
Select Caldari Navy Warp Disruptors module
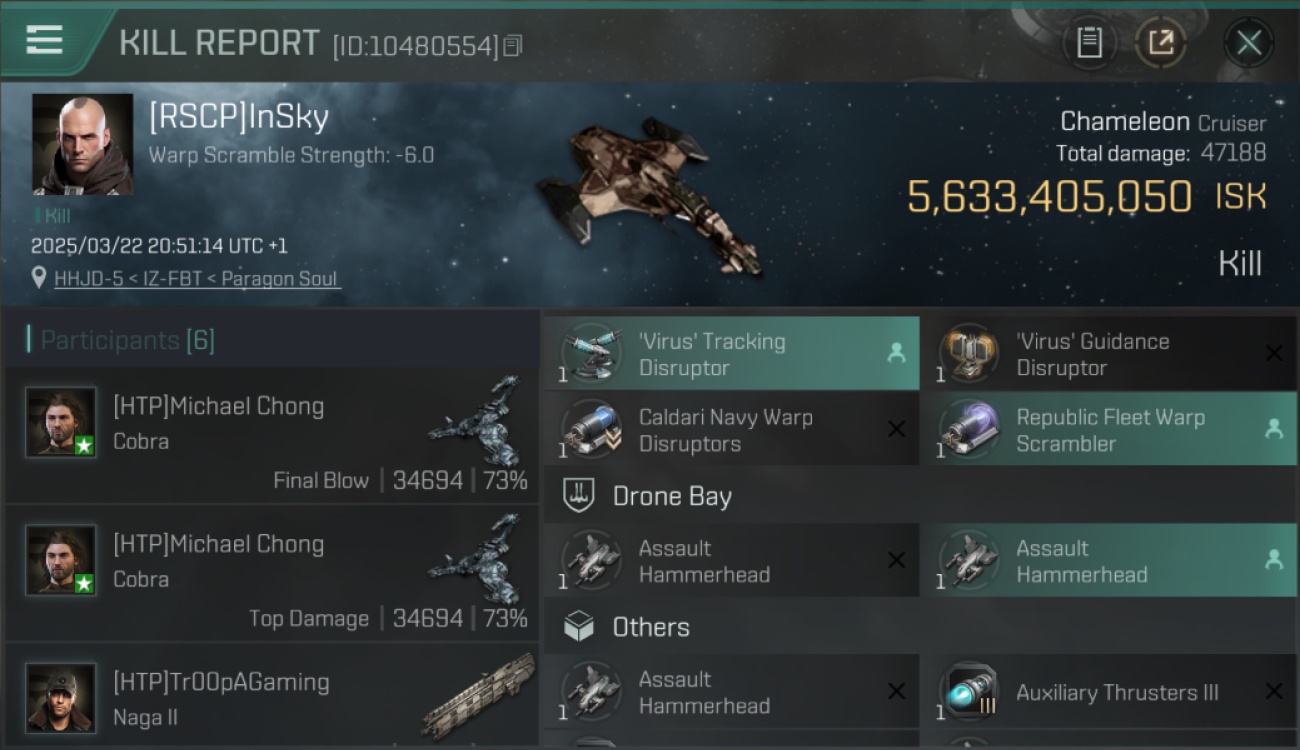click(x=732, y=430)
